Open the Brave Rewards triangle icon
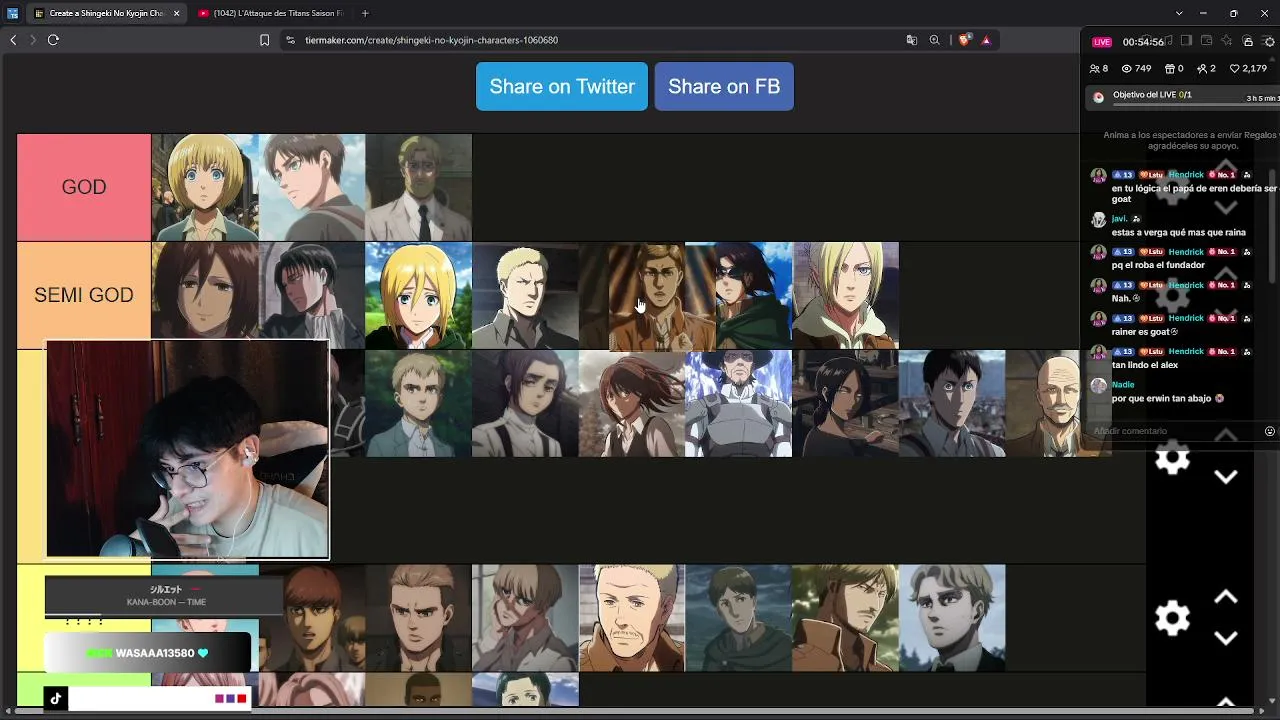Screen dimensions: 1280x720 coord(986,40)
